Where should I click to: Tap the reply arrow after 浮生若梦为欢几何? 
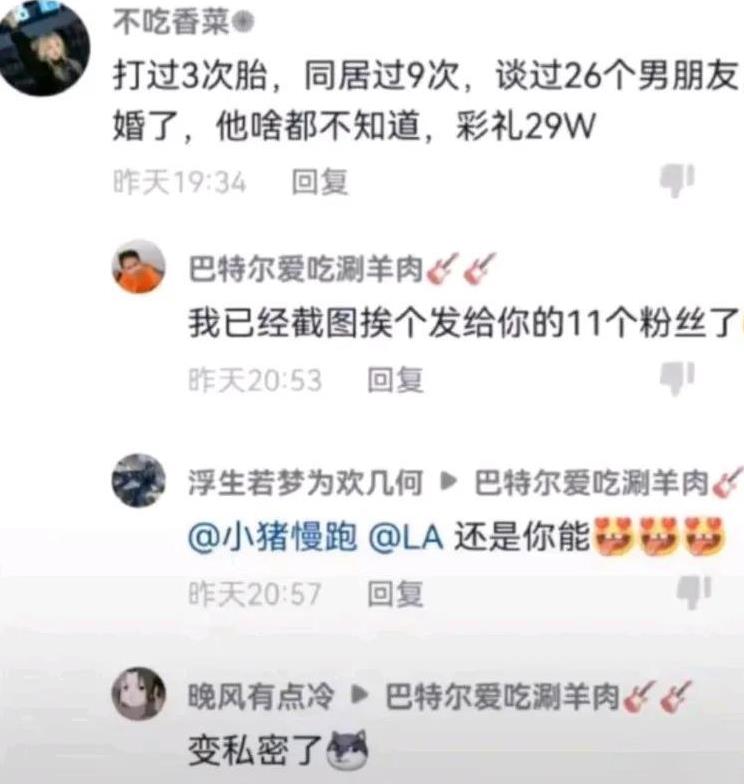click(x=448, y=482)
